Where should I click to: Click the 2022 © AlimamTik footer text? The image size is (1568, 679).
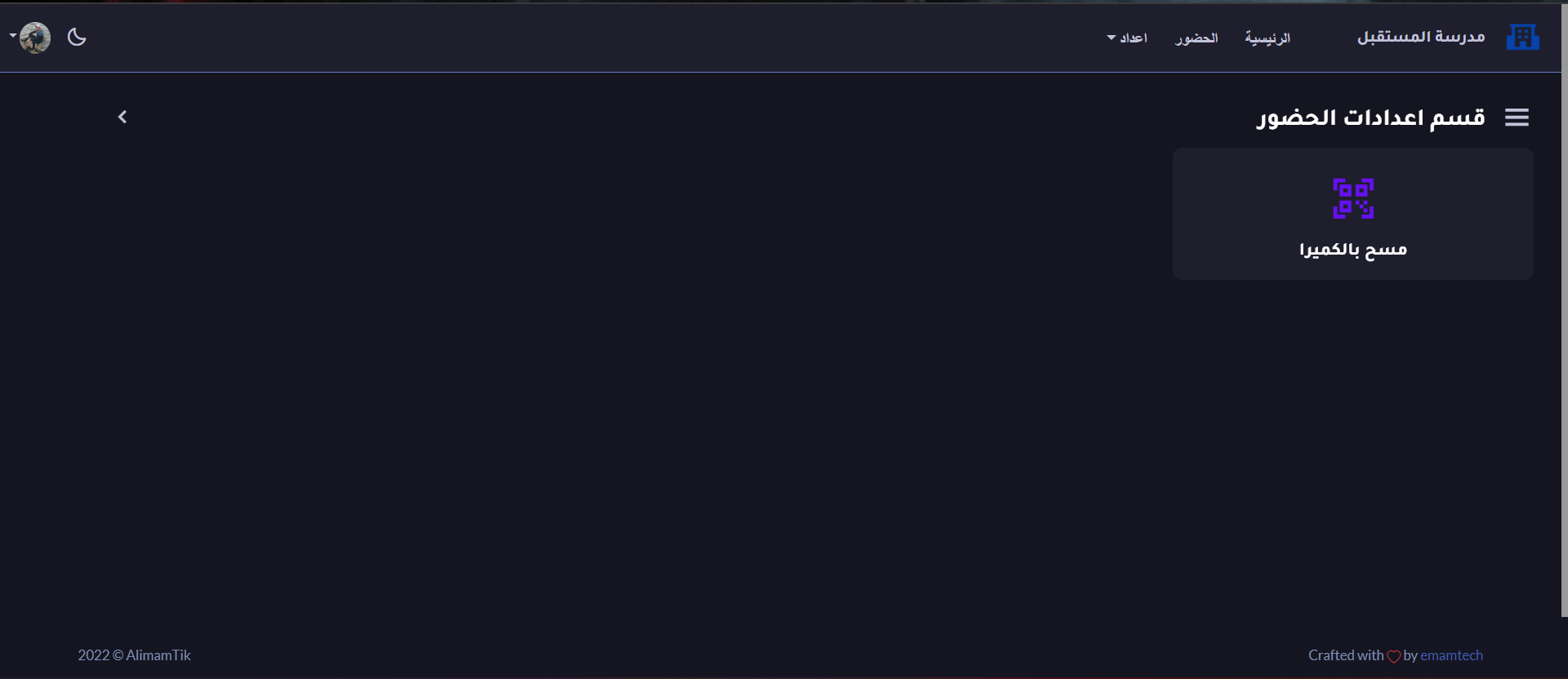[x=135, y=655]
